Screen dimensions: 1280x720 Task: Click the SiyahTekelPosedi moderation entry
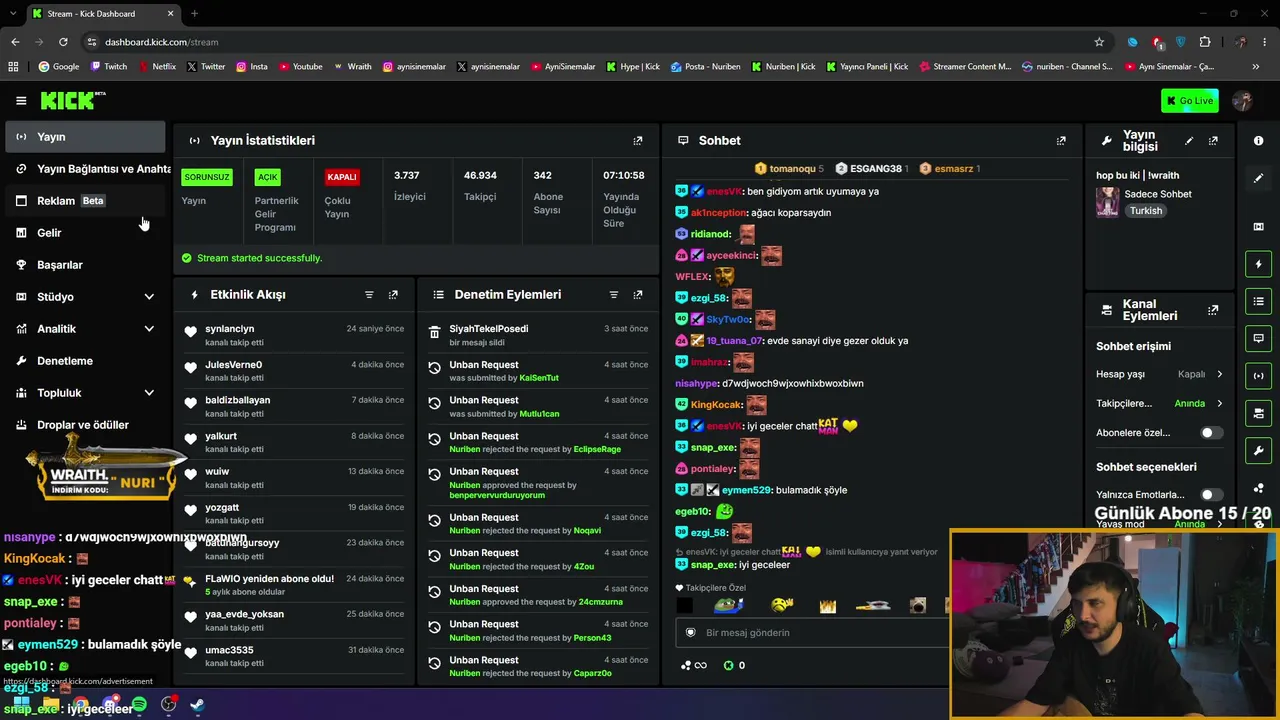point(539,335)
